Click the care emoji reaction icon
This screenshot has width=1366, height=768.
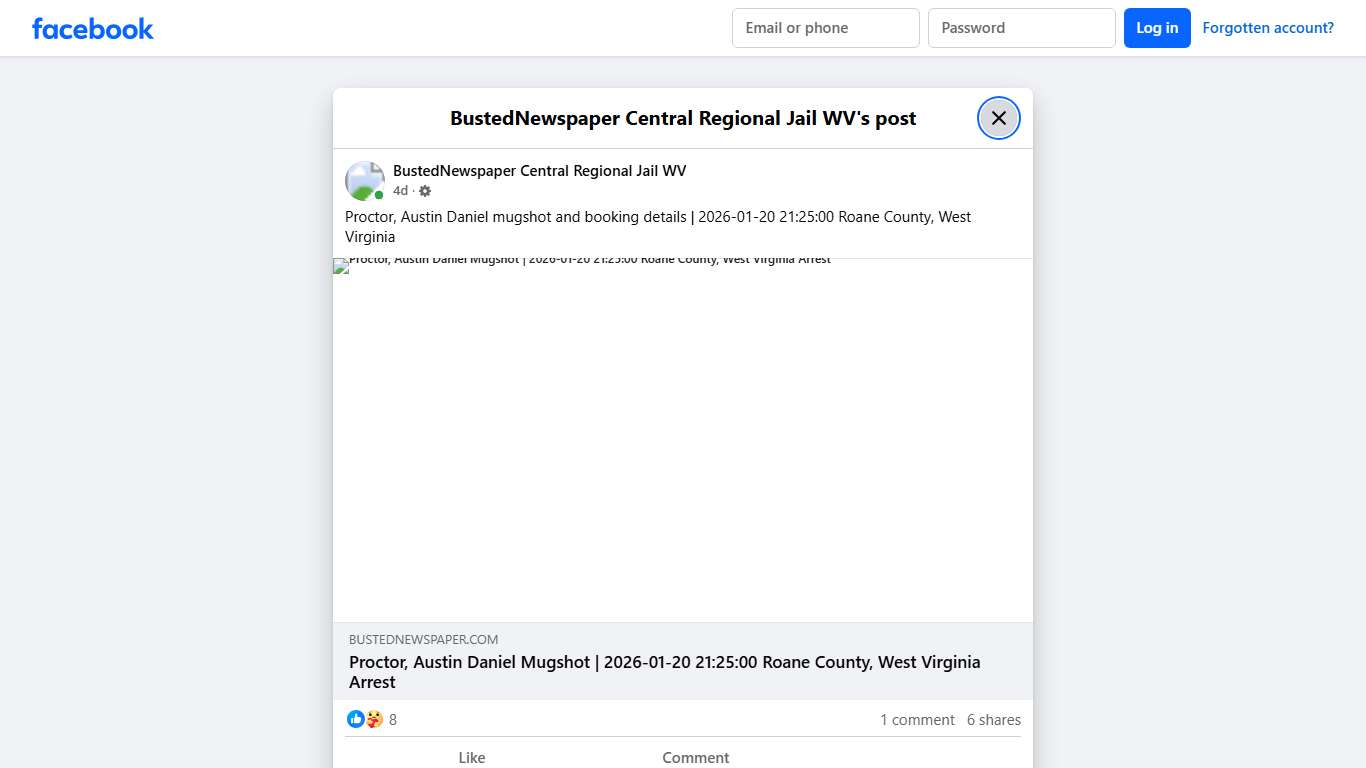(373, 719)
